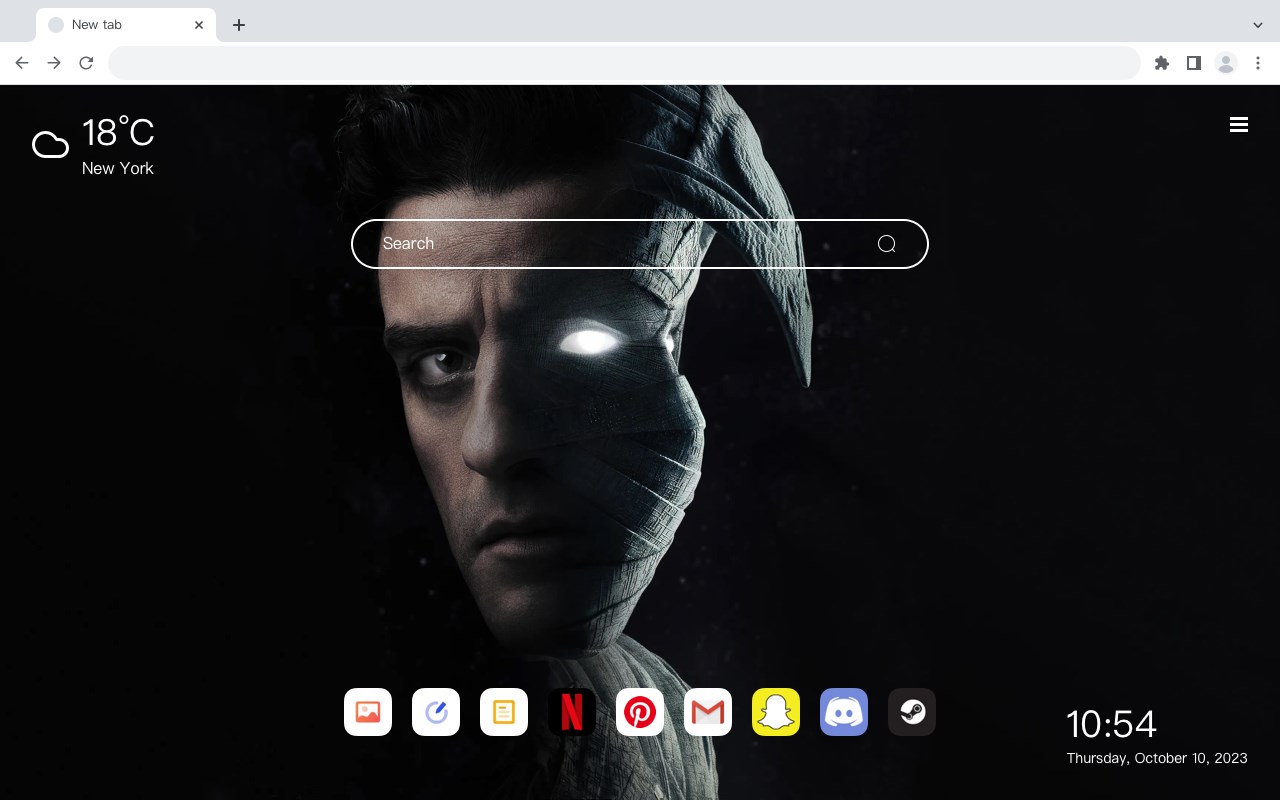Click the magnifier search icon
Screen dimensions: 1280x800
click(886, 244)
